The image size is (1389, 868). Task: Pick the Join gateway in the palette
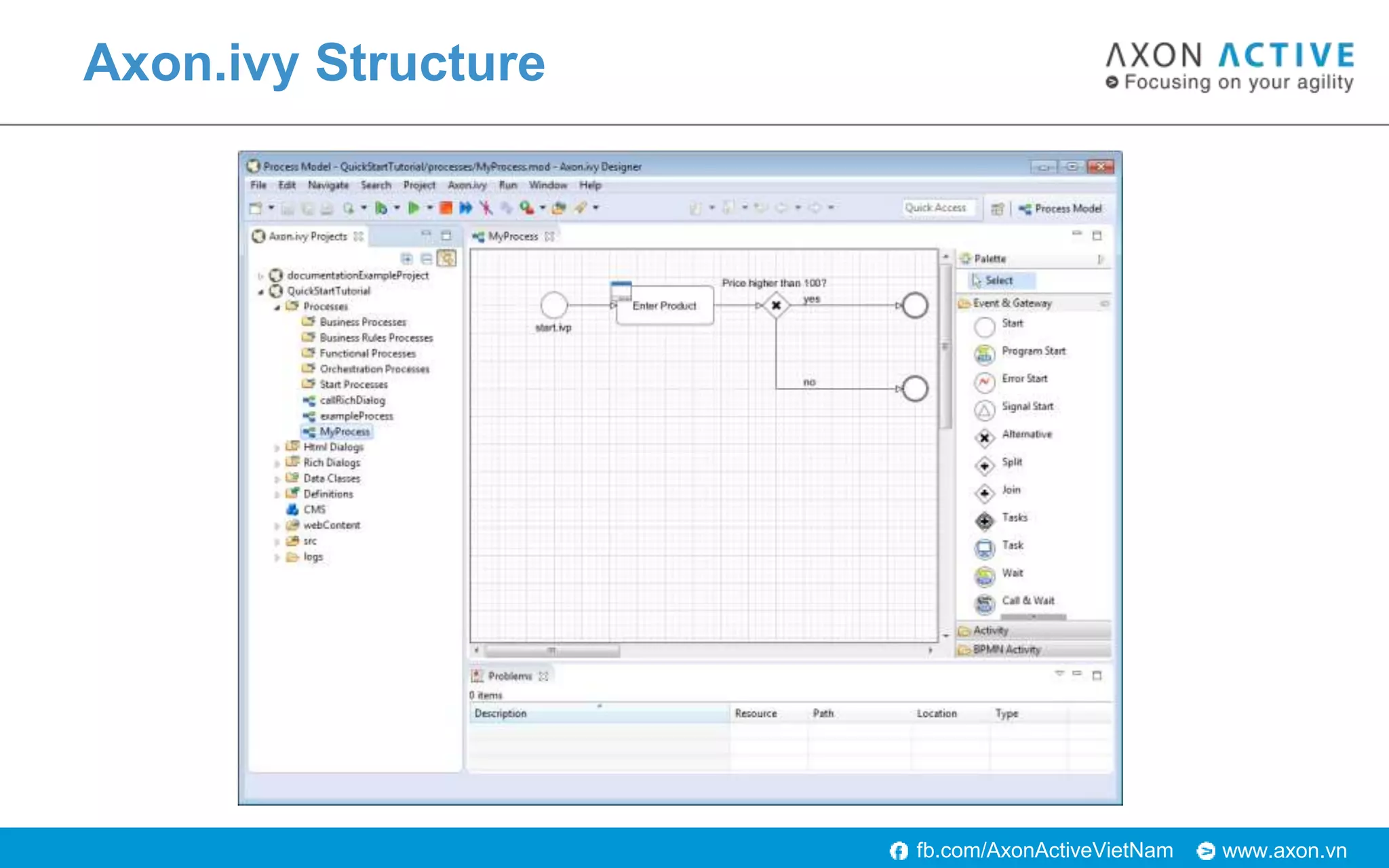coord(998,492)
